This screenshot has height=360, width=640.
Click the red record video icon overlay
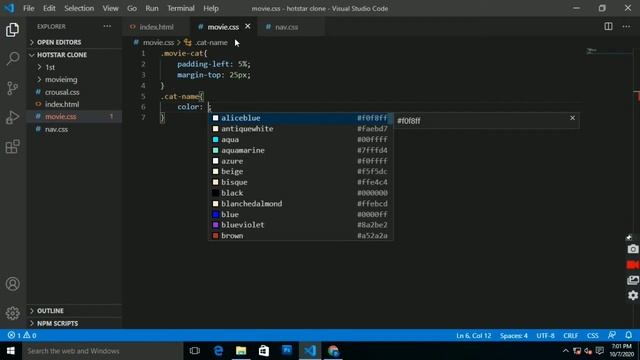coord(633,265)
